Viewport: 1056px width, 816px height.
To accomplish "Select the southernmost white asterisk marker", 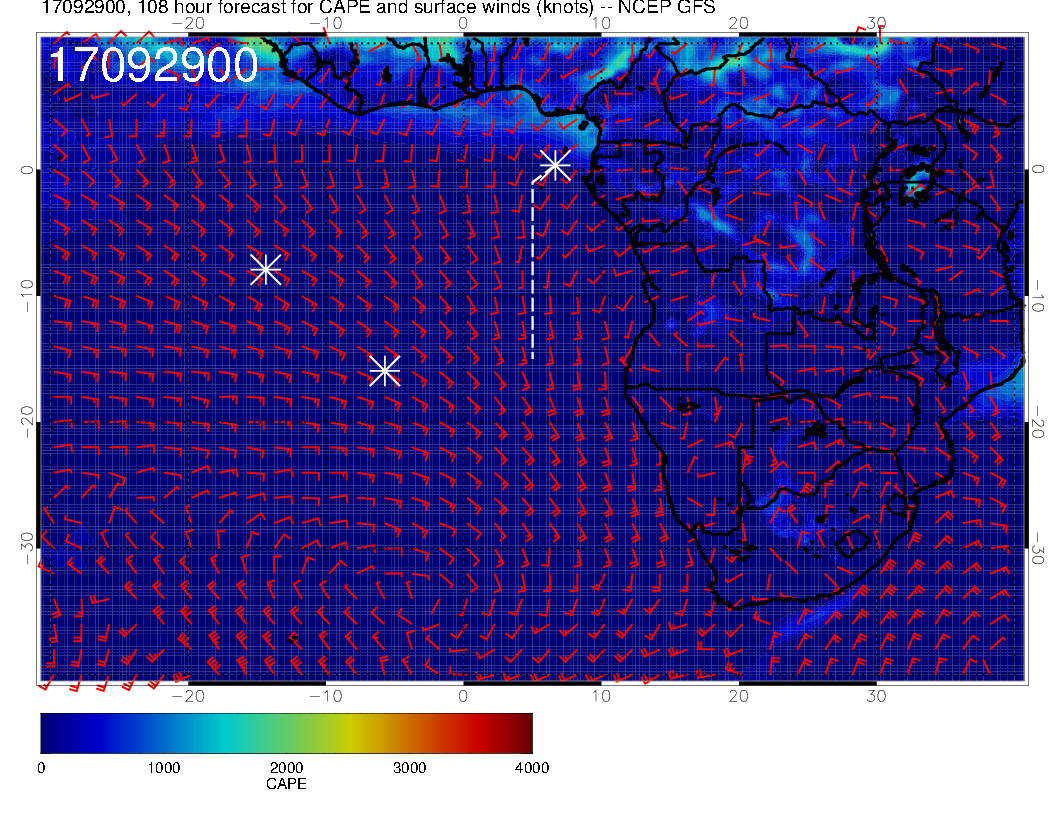I will tap(385, 370).
